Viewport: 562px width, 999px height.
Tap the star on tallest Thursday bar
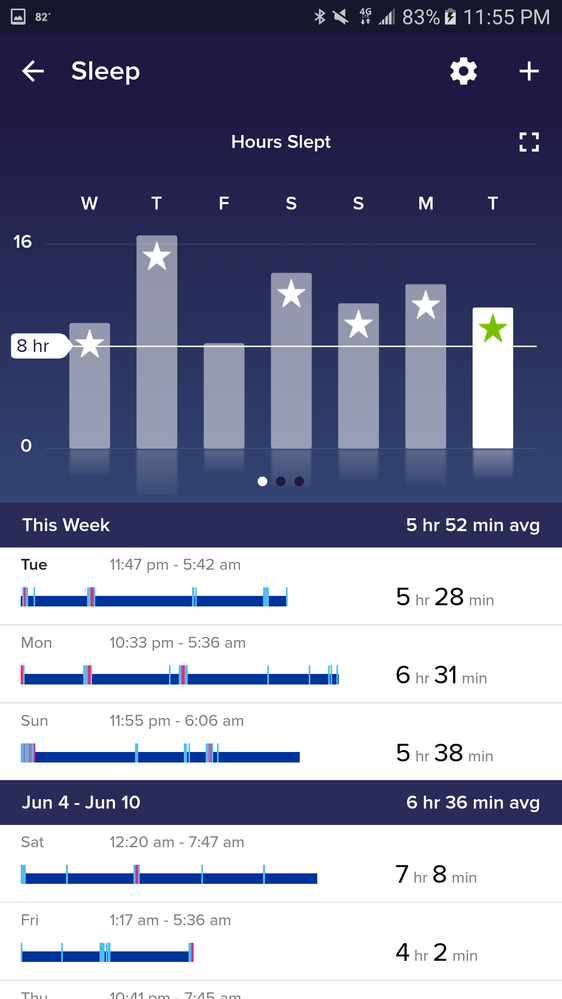click(x=157, y=256)
